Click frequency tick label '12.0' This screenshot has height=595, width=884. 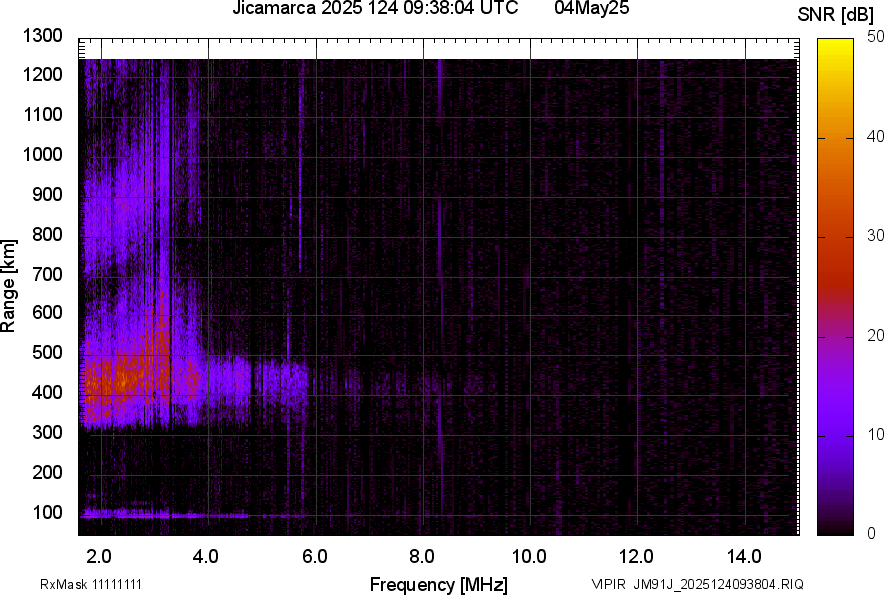(x=637, y=557)
